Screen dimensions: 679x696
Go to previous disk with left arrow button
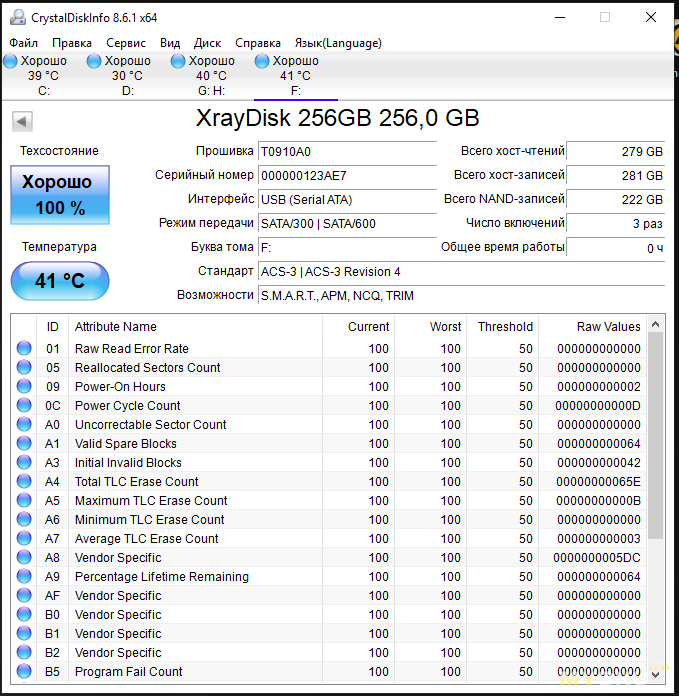click(22, 121)
